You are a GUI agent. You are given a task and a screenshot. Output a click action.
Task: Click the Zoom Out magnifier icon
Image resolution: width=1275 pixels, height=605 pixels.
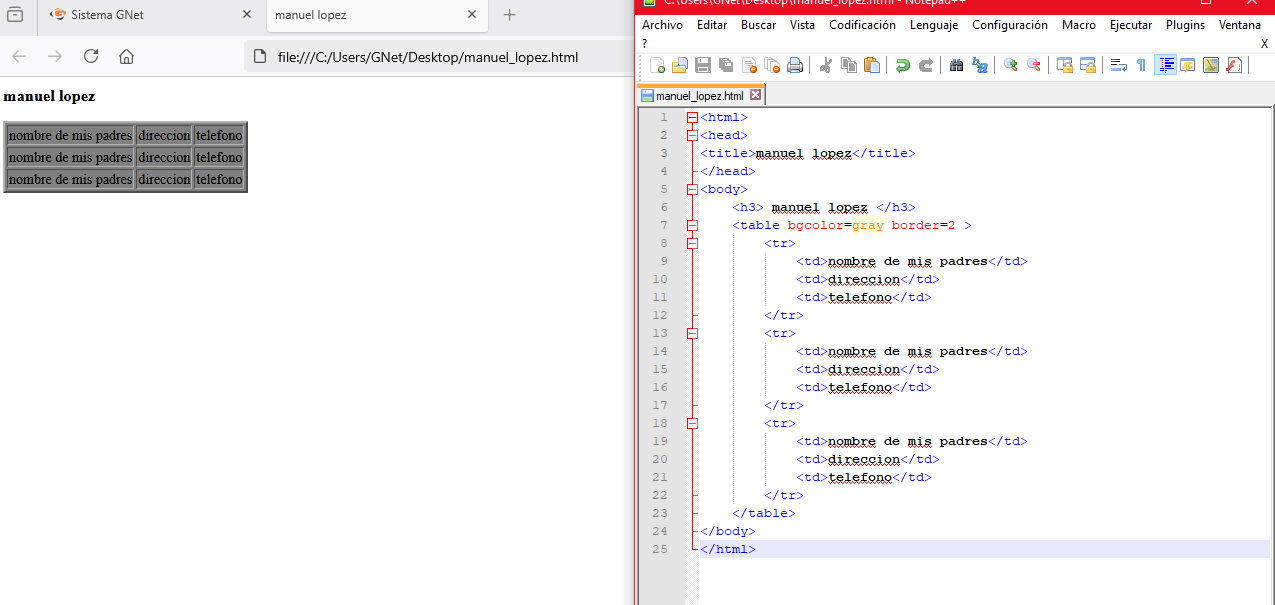pos(1034,65)
